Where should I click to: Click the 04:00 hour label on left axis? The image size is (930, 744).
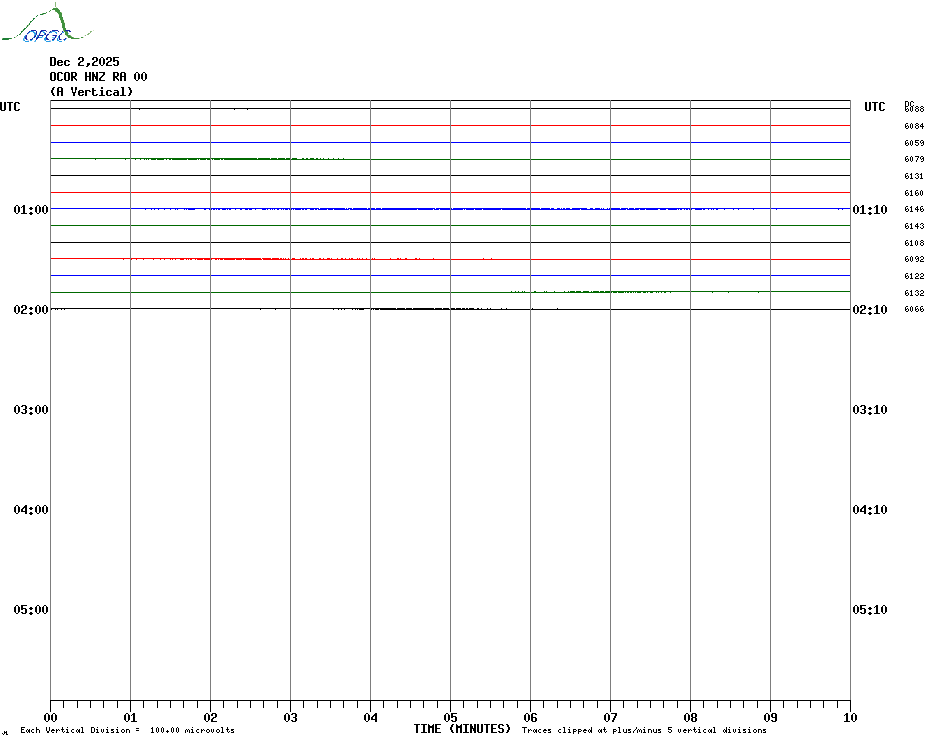pyautogui.click(x=31, y=510)
